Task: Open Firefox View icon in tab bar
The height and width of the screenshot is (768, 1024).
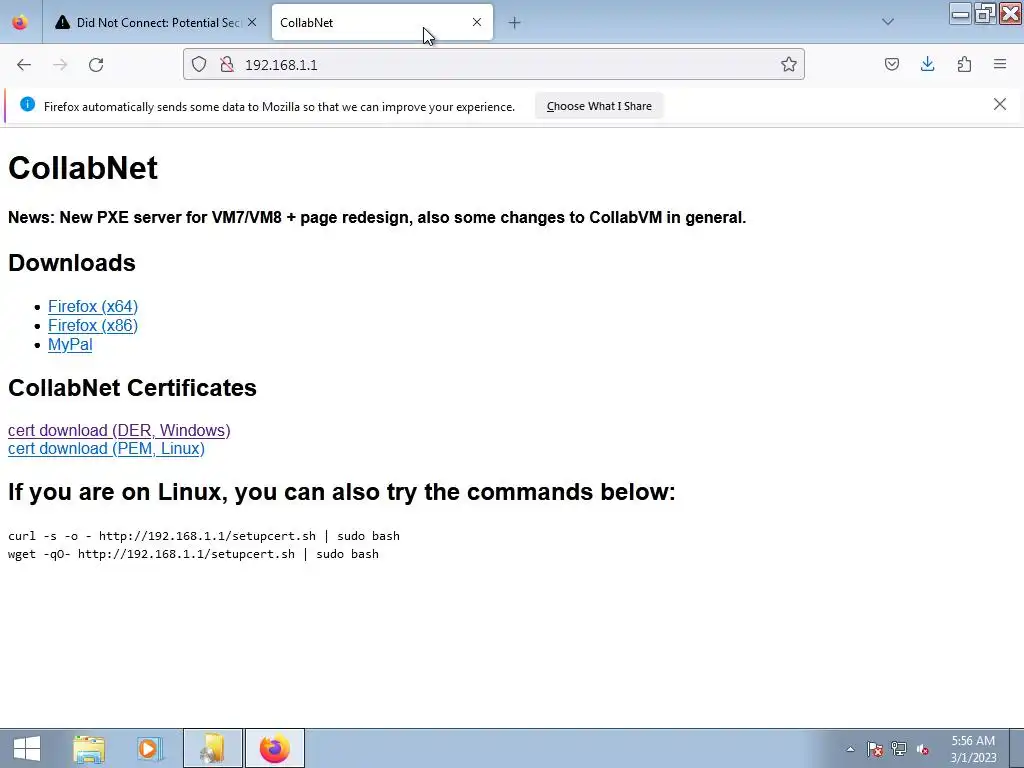Action: tap(20, 22)
